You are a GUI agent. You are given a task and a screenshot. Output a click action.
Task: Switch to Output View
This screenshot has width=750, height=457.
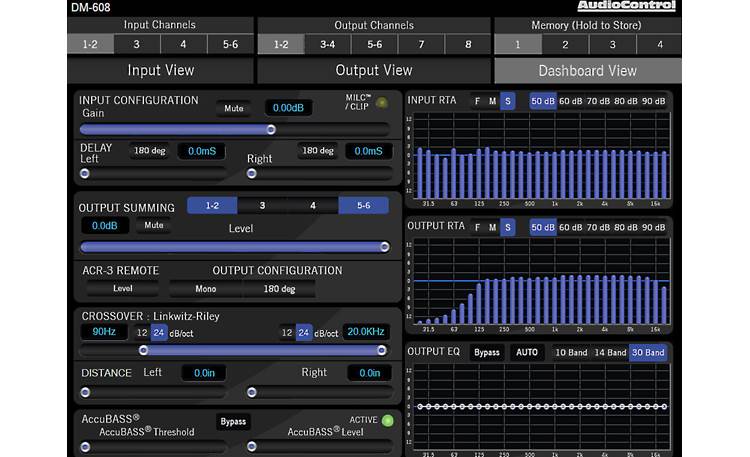[374, 70]
